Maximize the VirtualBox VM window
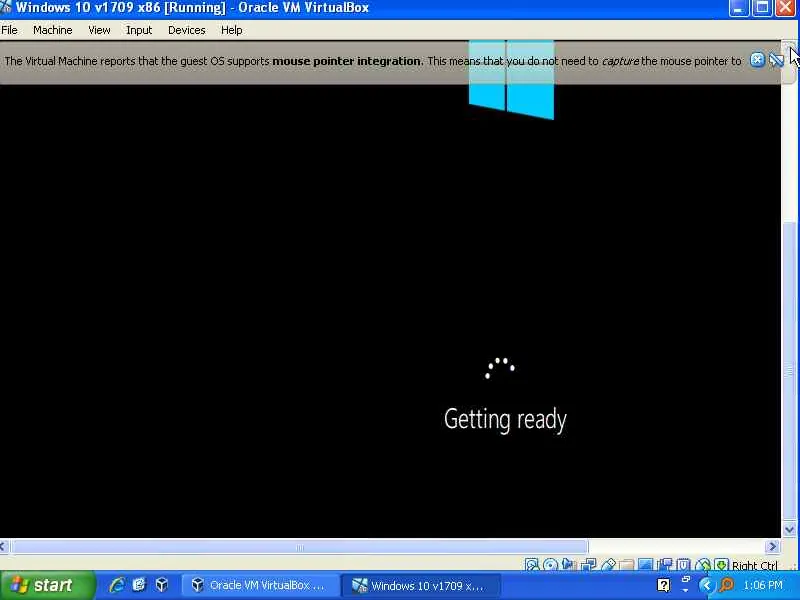This screenshot has width=800, height=600. [x=762, y=8]
